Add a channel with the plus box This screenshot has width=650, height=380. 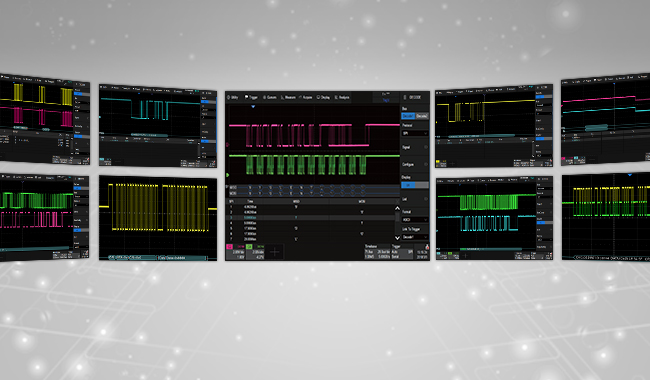[x=275, y=252]
